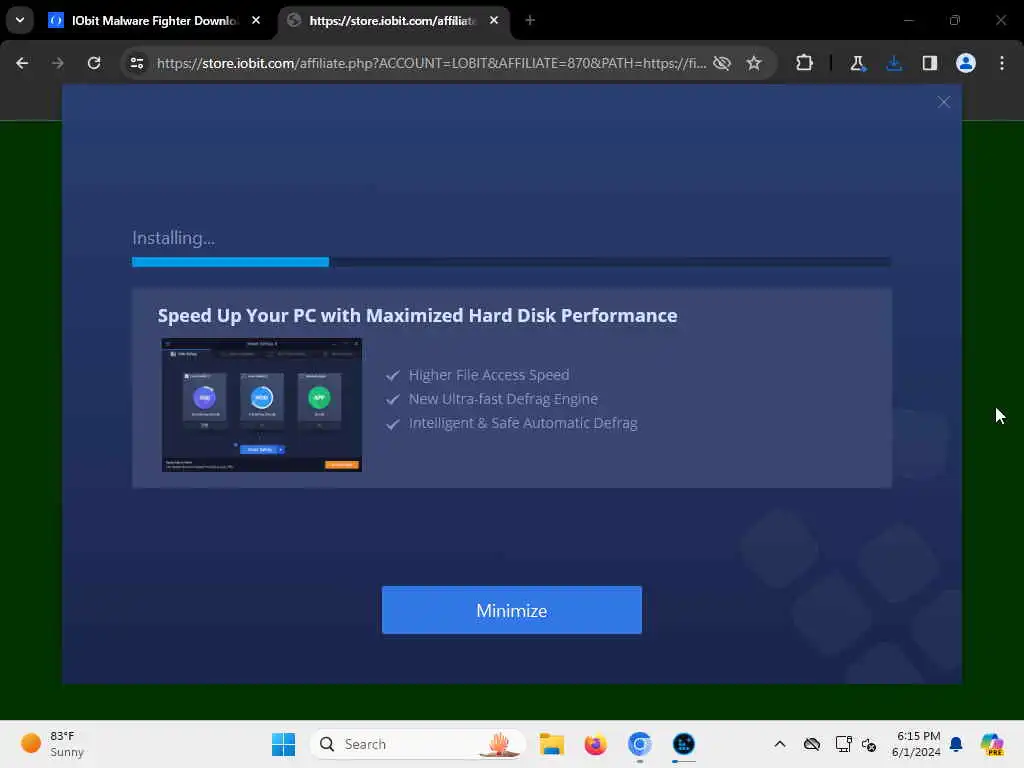This screenshot has height=768, width=1024.
Task: Switch to IObit Malware Fighter Download tab
Action: click(x=154, y=21)
